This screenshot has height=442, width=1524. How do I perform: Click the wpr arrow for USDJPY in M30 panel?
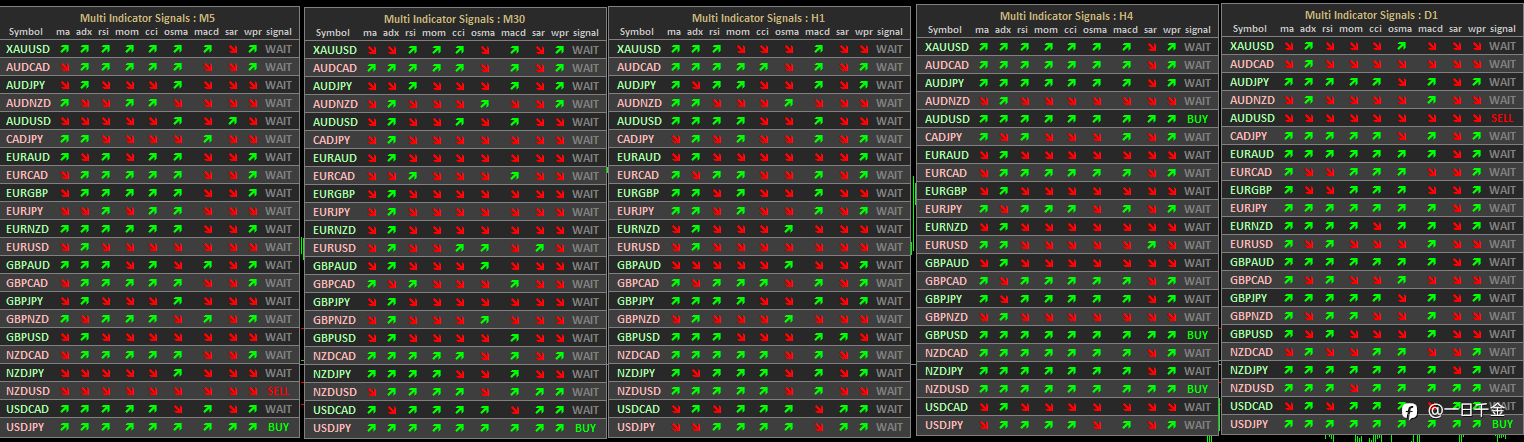559,428
